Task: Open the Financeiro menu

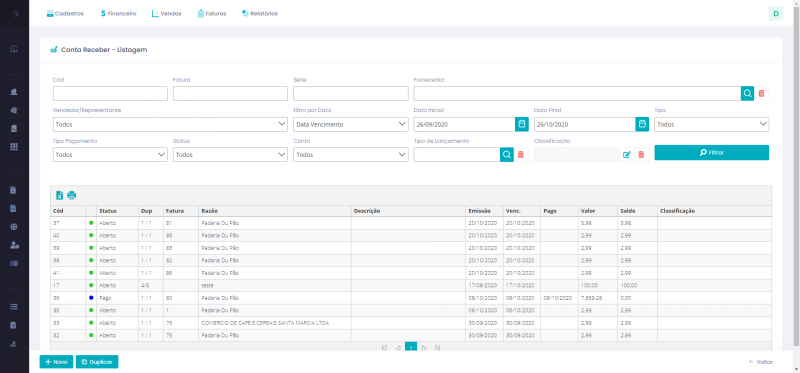Action: (118, 14)
